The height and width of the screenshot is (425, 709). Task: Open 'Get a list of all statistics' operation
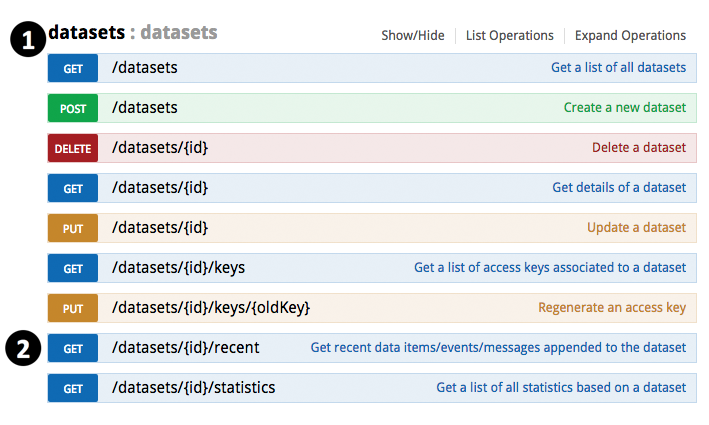tap(561, 388)
